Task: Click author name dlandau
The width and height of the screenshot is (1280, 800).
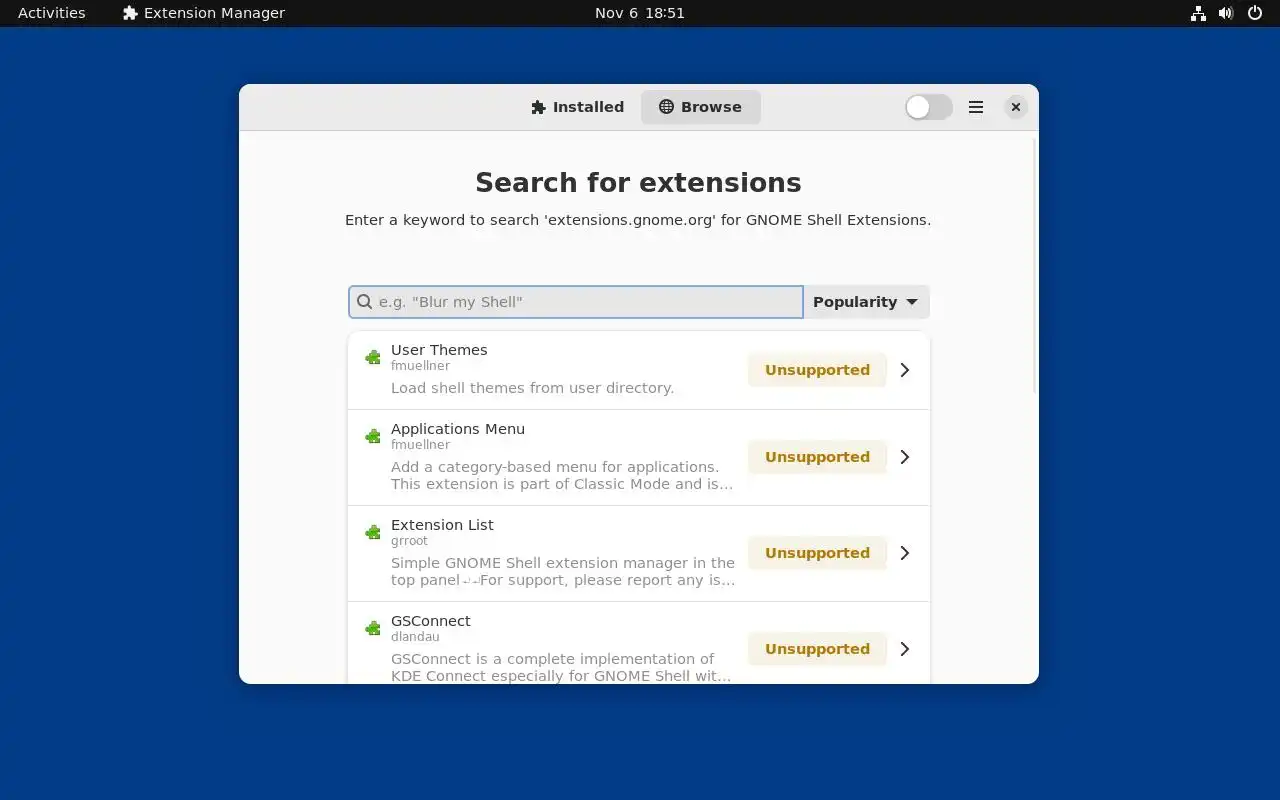Action: click(415, 637)
